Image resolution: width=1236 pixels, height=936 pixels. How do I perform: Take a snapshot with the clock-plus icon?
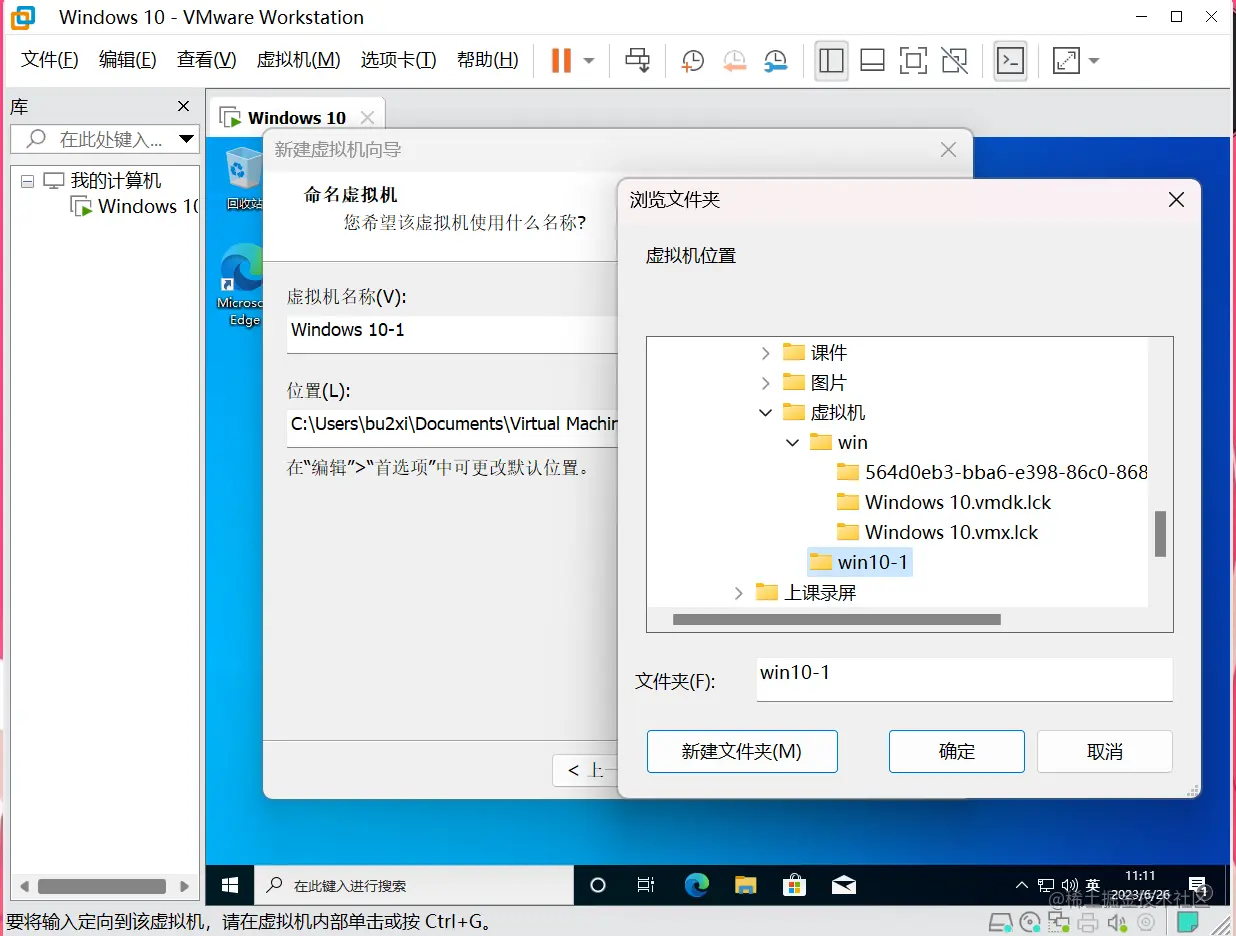coord(692,61)
